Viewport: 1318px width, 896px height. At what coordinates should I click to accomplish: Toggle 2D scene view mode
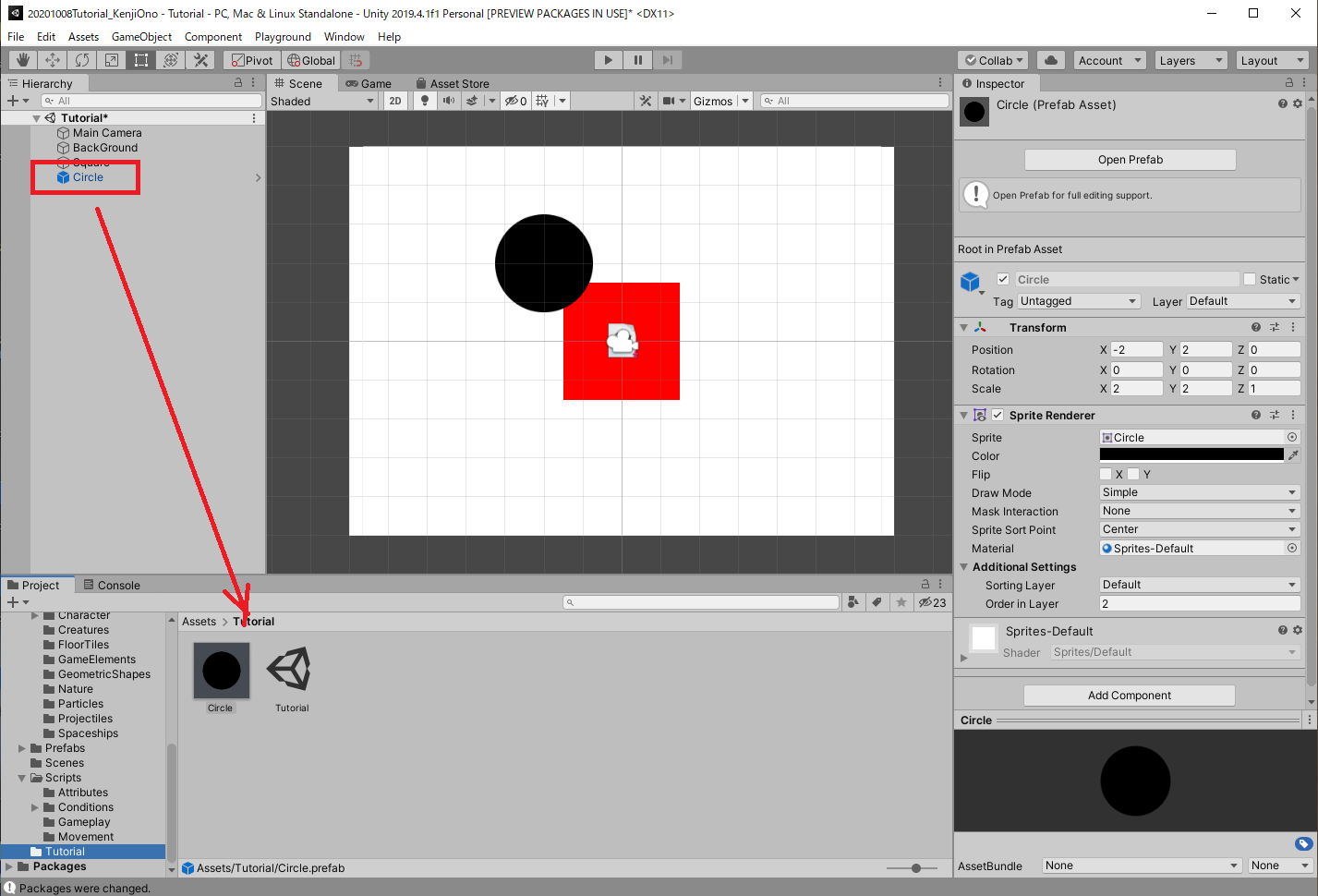pos(395,101)
